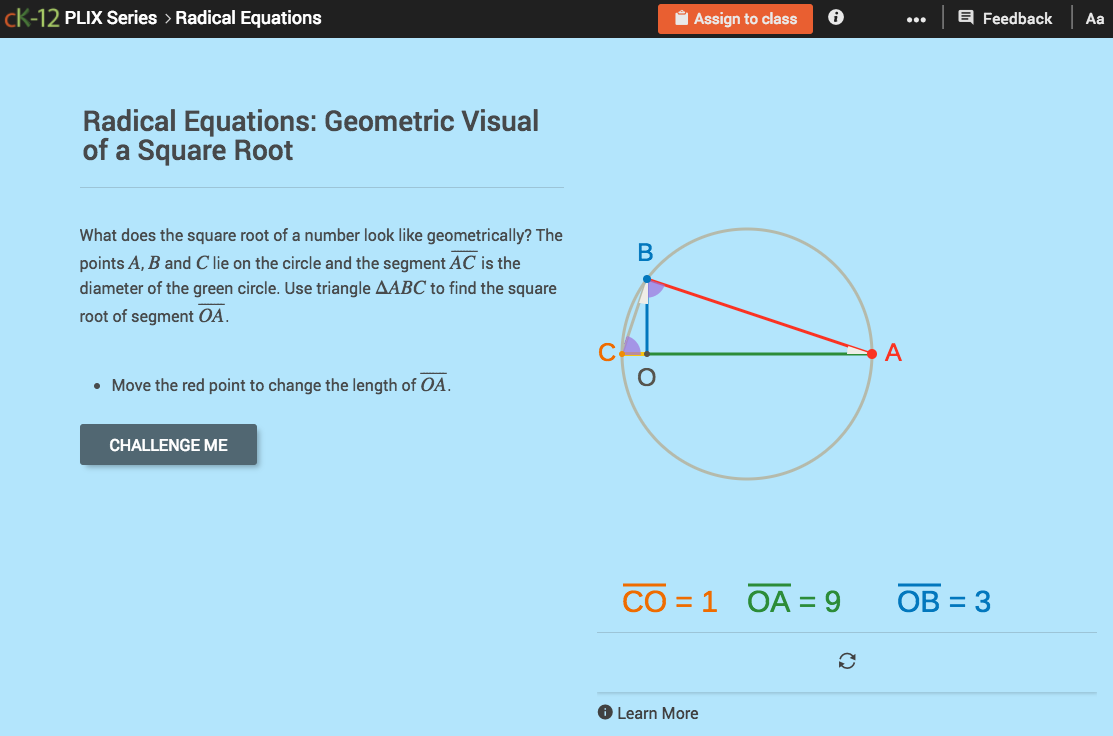Click the PLIX Series breadcrumb
The image size is (1113, 736).
pyautogui.click(x=110, y=17)
